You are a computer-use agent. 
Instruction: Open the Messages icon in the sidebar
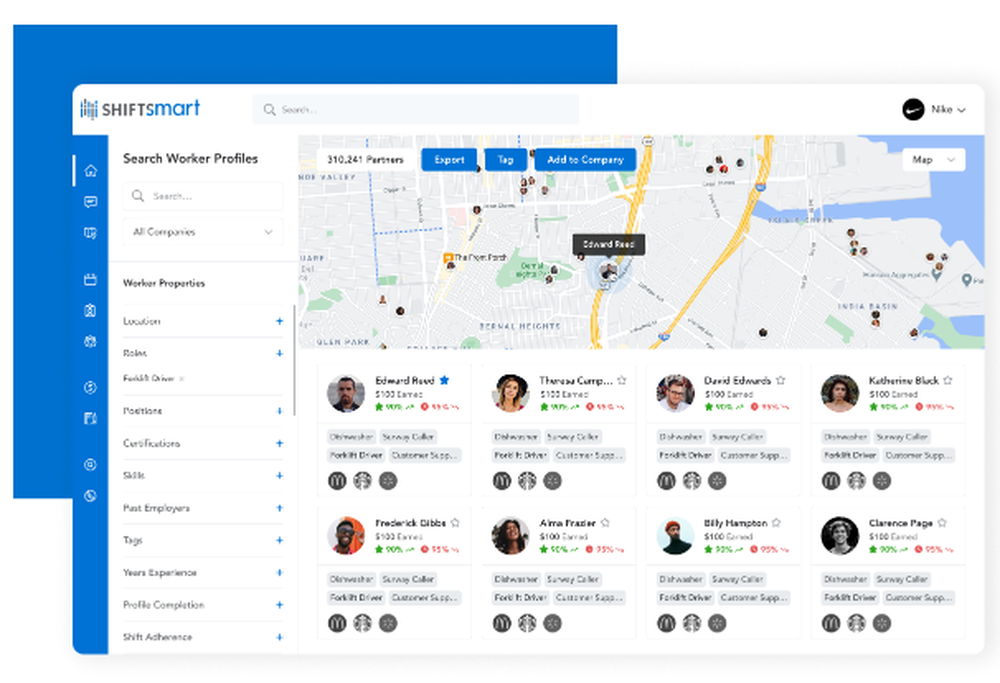90,202
